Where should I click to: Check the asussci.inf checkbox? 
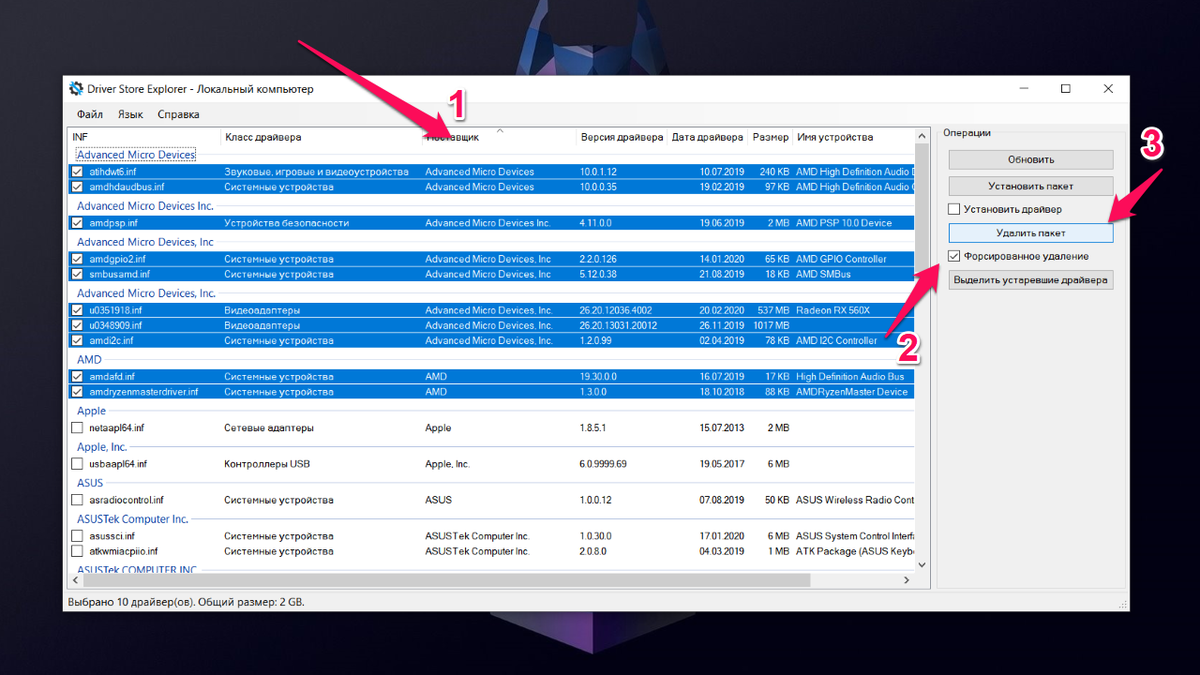pos(78,536)
